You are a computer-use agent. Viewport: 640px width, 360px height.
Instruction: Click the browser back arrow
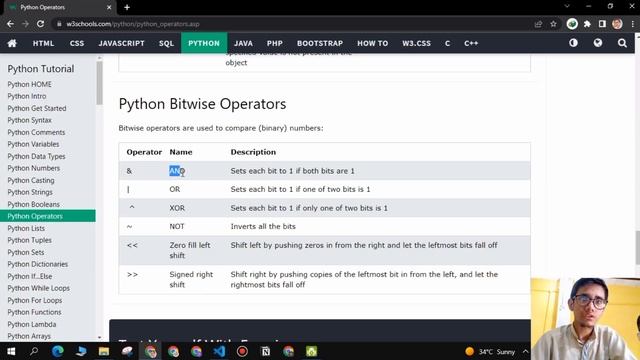pos(11,24)
